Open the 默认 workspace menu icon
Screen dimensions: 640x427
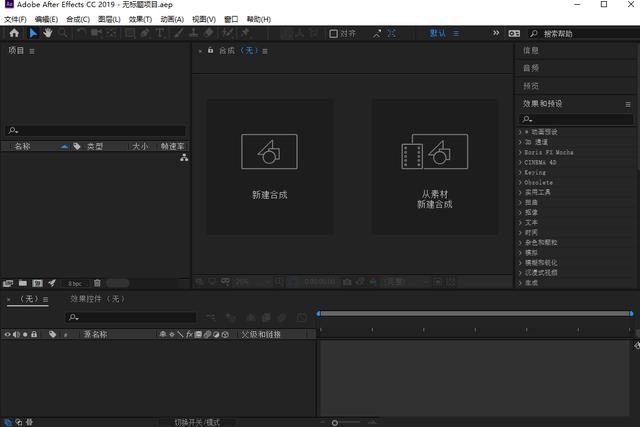[456, 33]
